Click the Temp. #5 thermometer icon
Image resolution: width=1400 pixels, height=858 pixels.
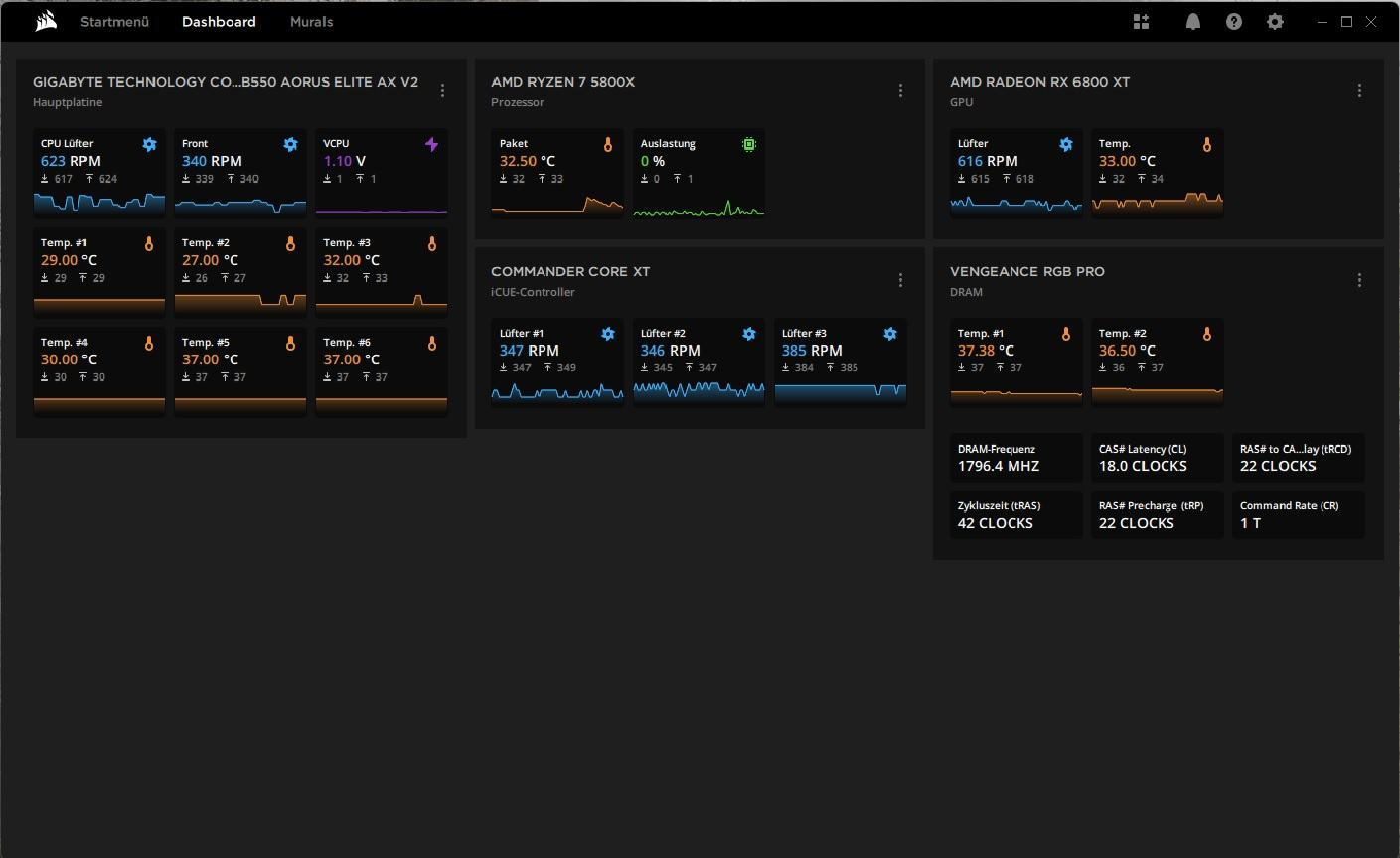click(290, 343)
